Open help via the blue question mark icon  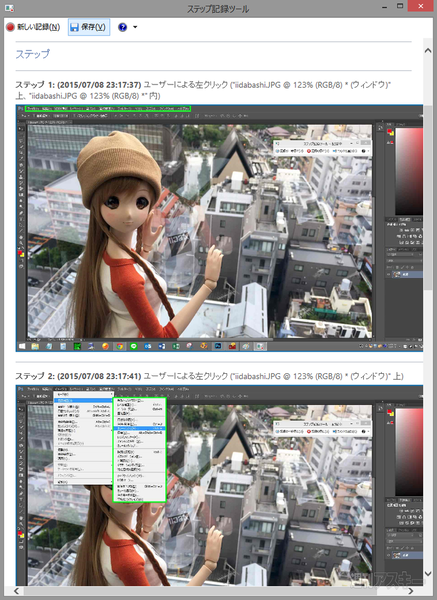(122, 27)
